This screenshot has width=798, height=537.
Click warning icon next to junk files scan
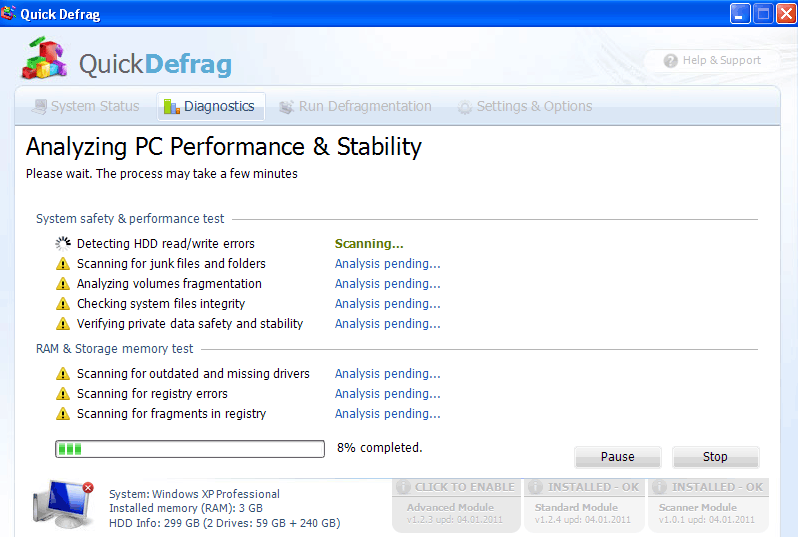[63, 264]
